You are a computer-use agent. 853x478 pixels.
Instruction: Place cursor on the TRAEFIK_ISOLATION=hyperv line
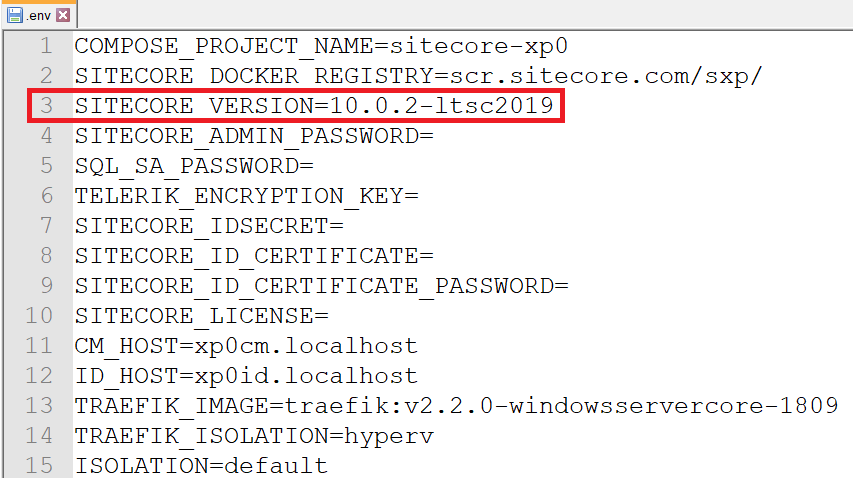(x=254, y=436)
